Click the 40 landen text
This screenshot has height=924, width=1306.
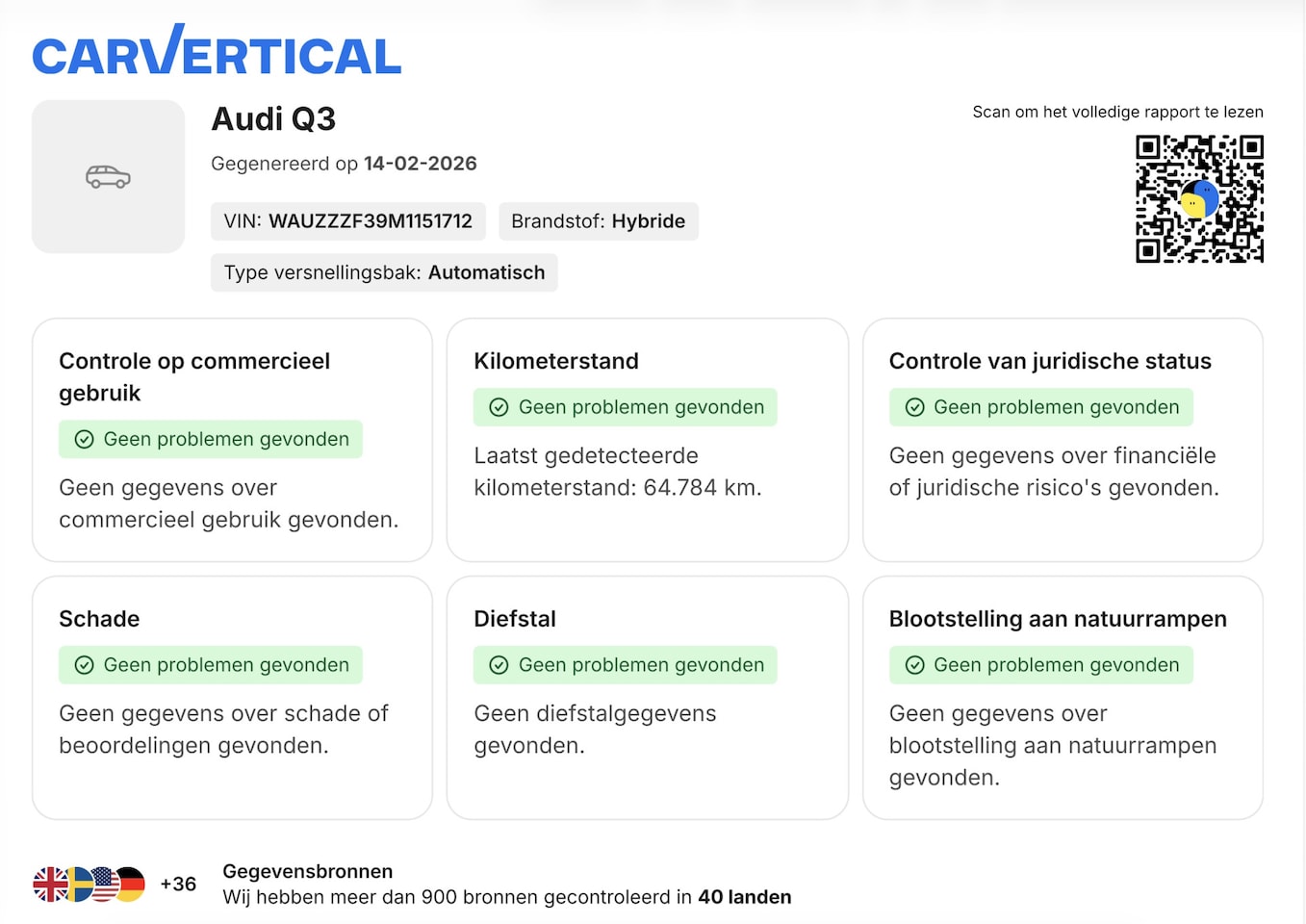744,897
